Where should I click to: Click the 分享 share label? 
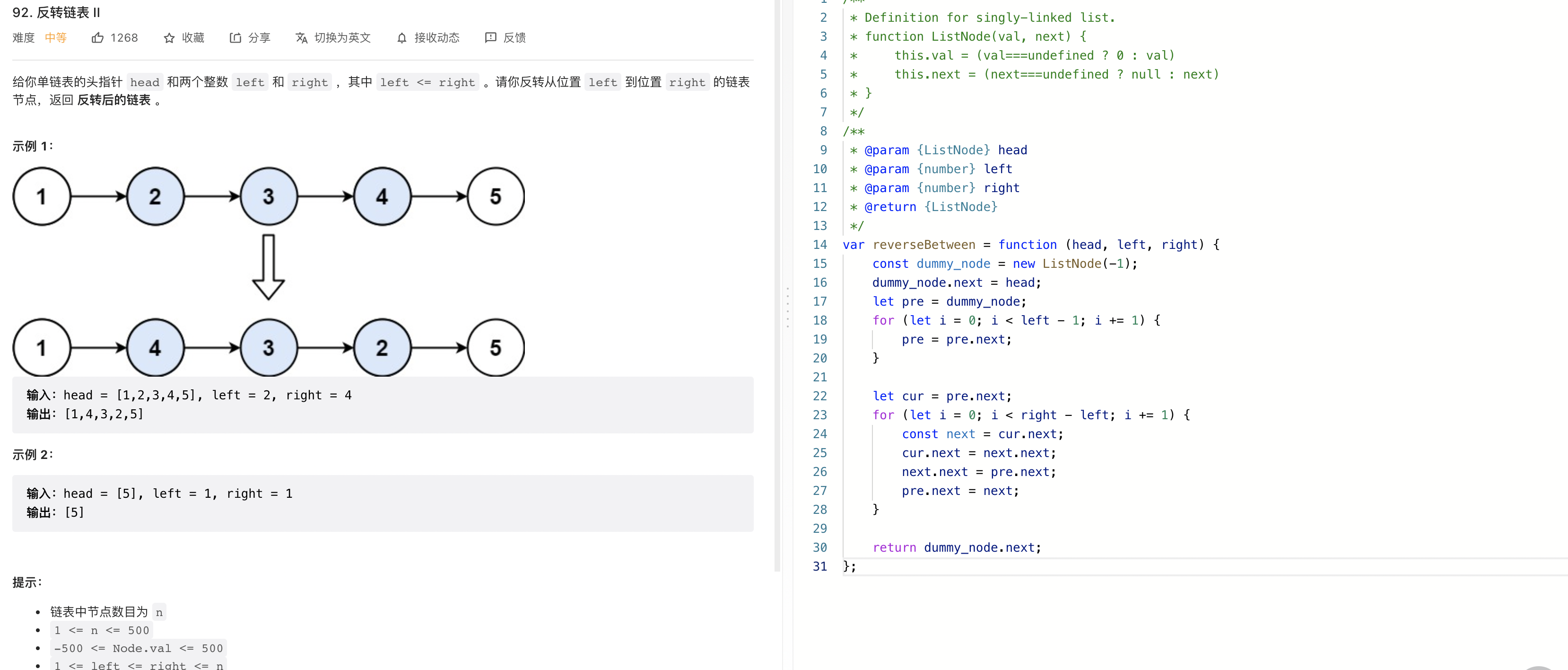259,38
